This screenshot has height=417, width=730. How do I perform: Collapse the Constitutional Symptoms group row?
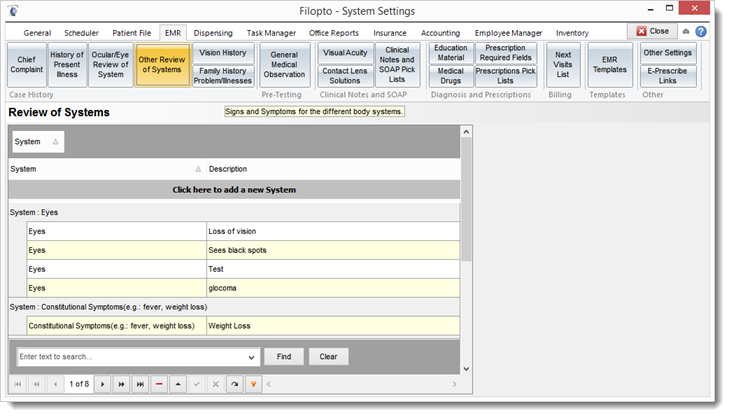click(234, 307)
